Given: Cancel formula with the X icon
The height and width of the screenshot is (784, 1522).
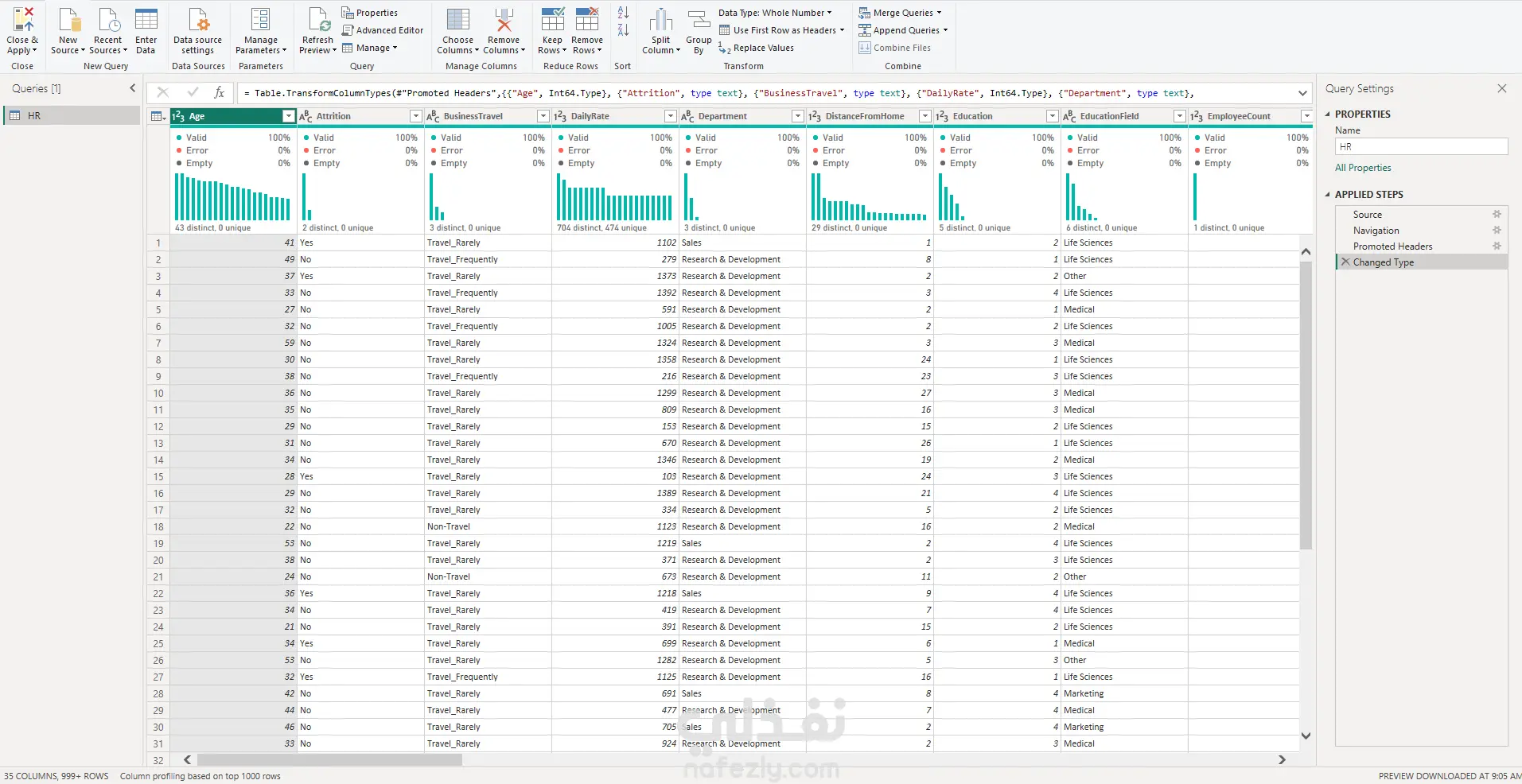Looking at the screenshot, I should (163, 92).
